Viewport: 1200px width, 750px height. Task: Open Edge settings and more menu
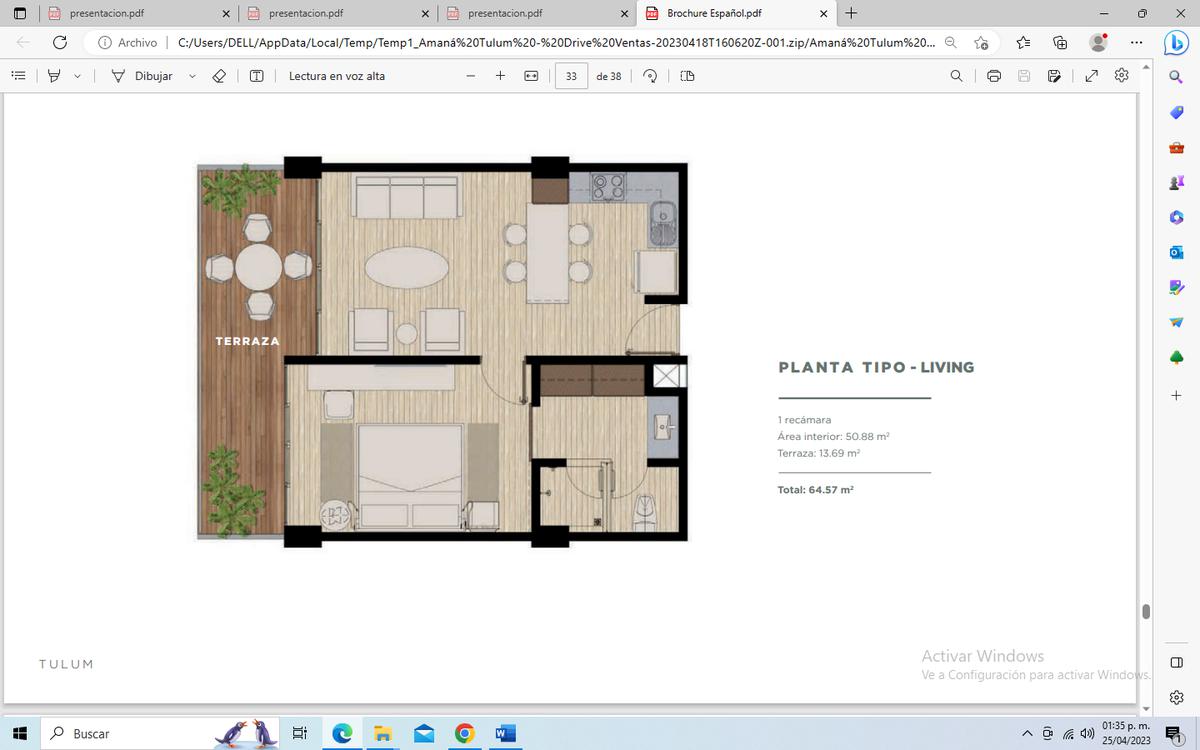pos(1136,42)
